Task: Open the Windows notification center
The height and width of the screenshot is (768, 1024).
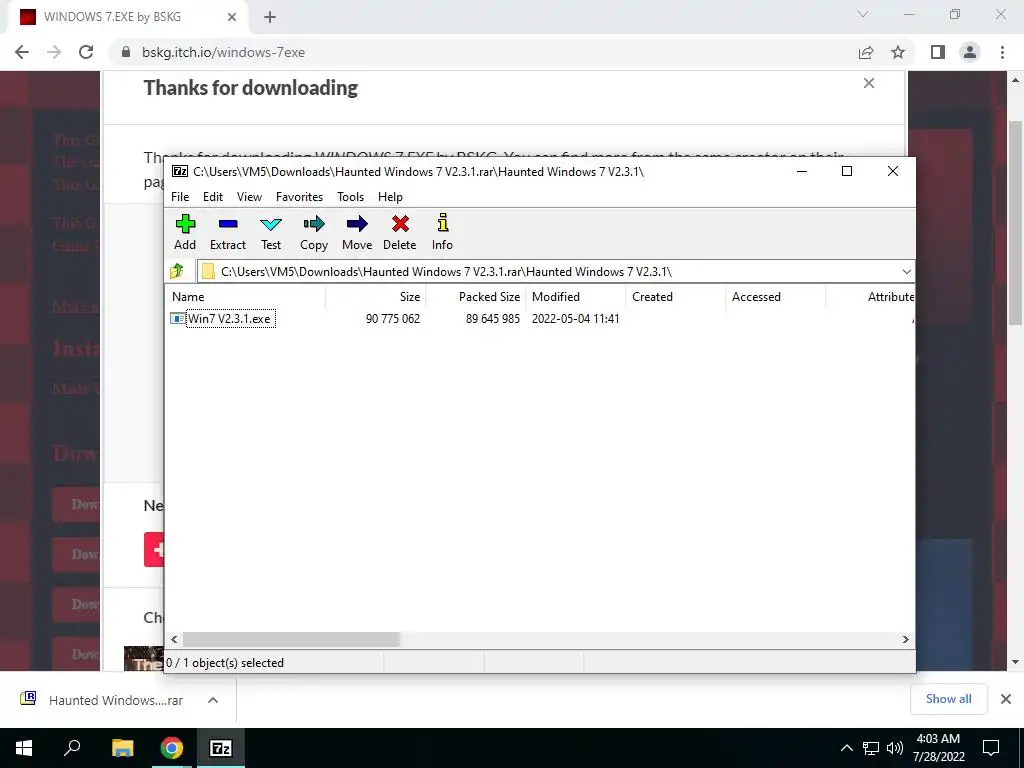Action: click(x=991, y=748)
